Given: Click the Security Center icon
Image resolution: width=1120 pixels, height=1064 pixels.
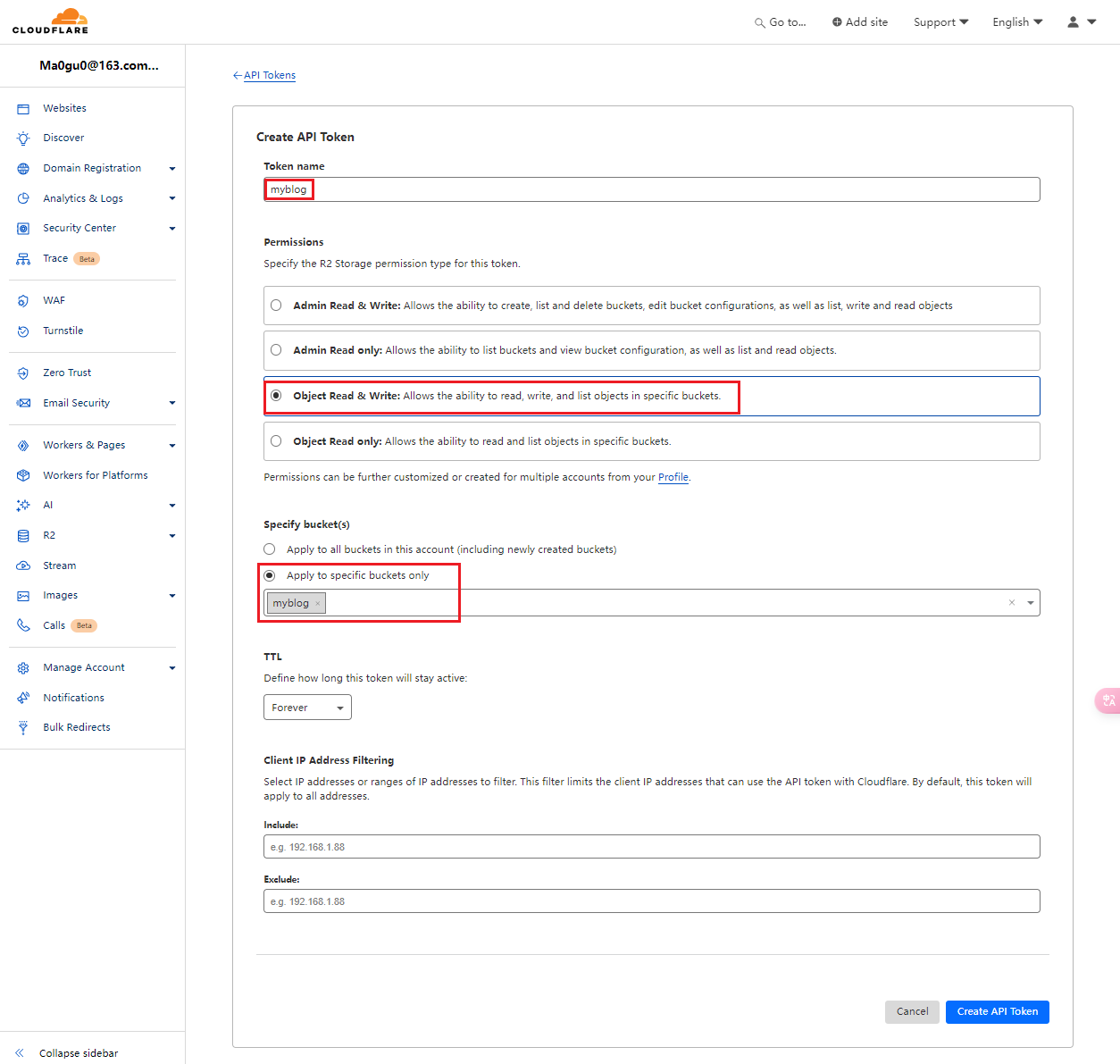Looking at the screenshot, I should (23, 229).
